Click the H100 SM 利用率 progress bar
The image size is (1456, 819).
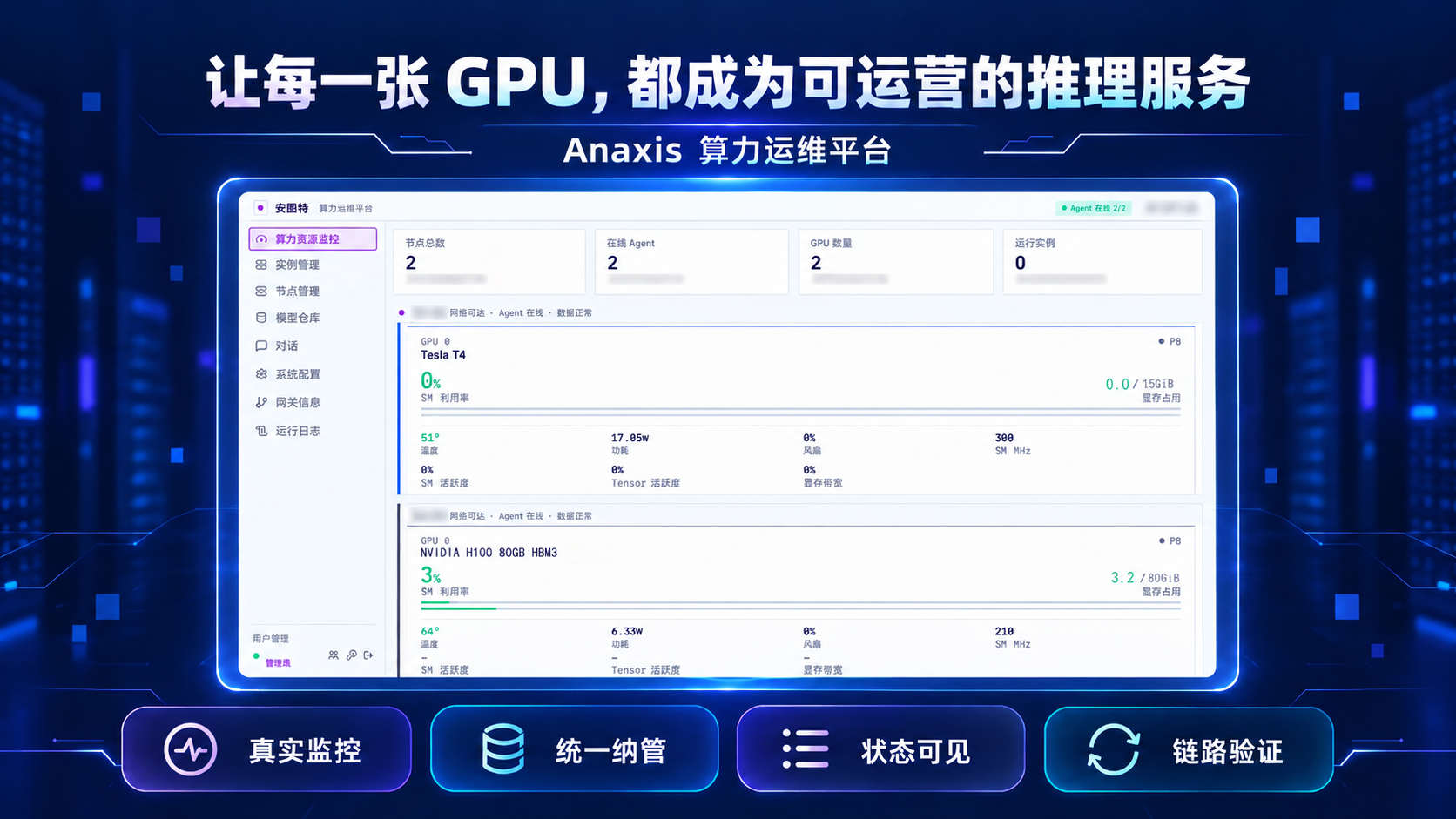click(800, 603)
